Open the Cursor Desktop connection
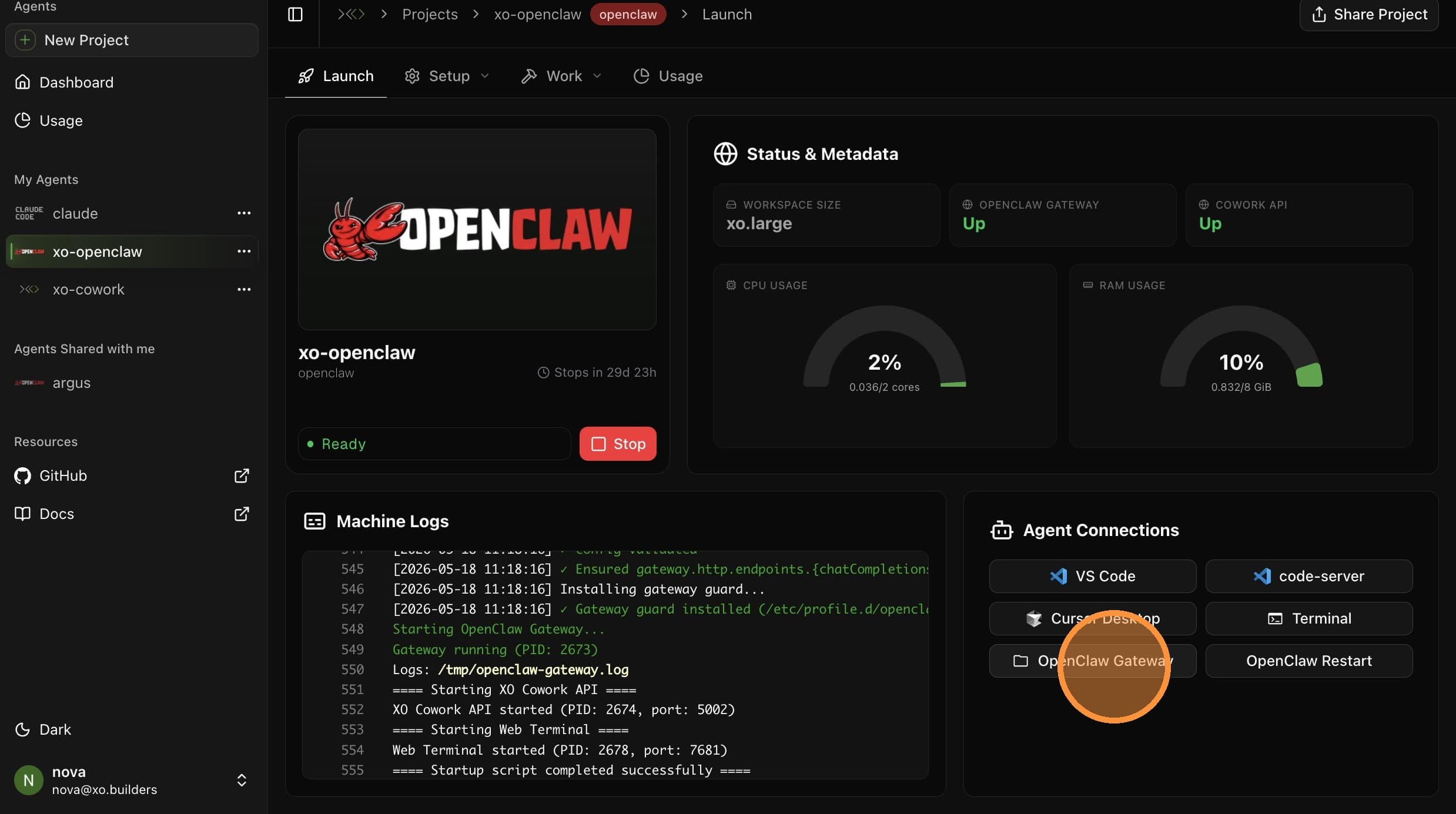Viewport: 1456px width, 814px height. [1092, 618]
